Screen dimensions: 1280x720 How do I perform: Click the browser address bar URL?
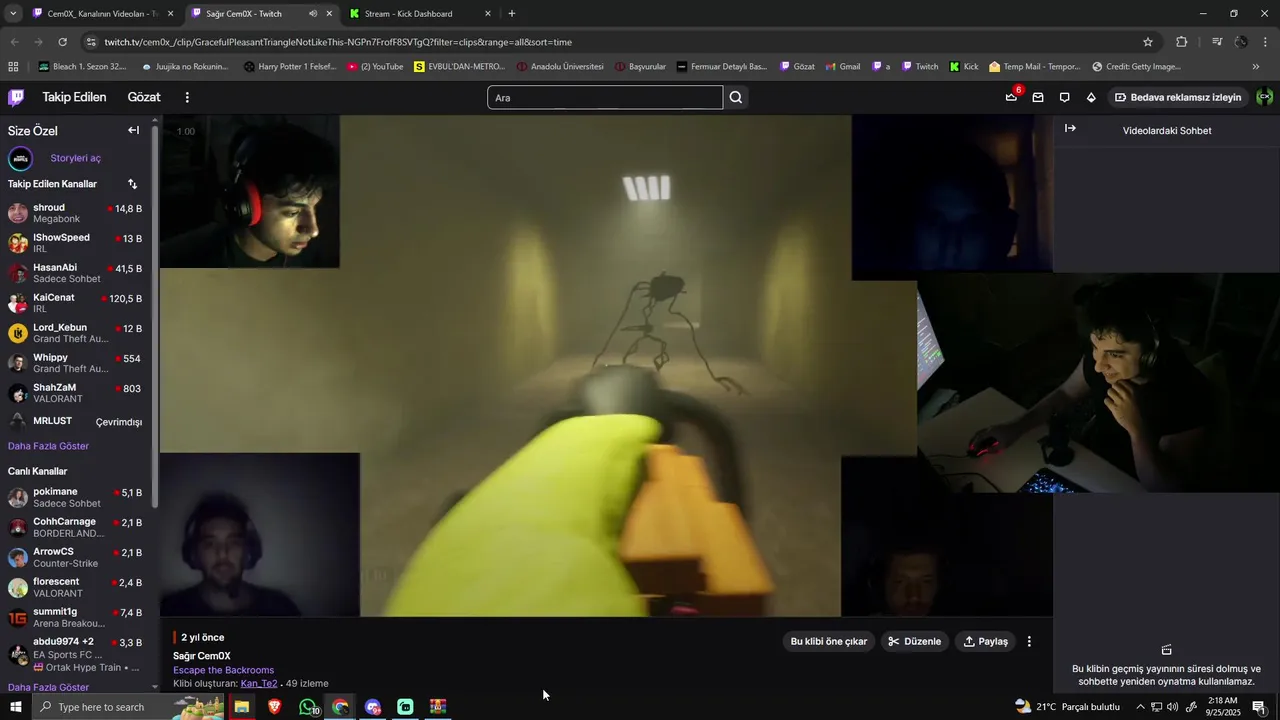pos(338,42)
